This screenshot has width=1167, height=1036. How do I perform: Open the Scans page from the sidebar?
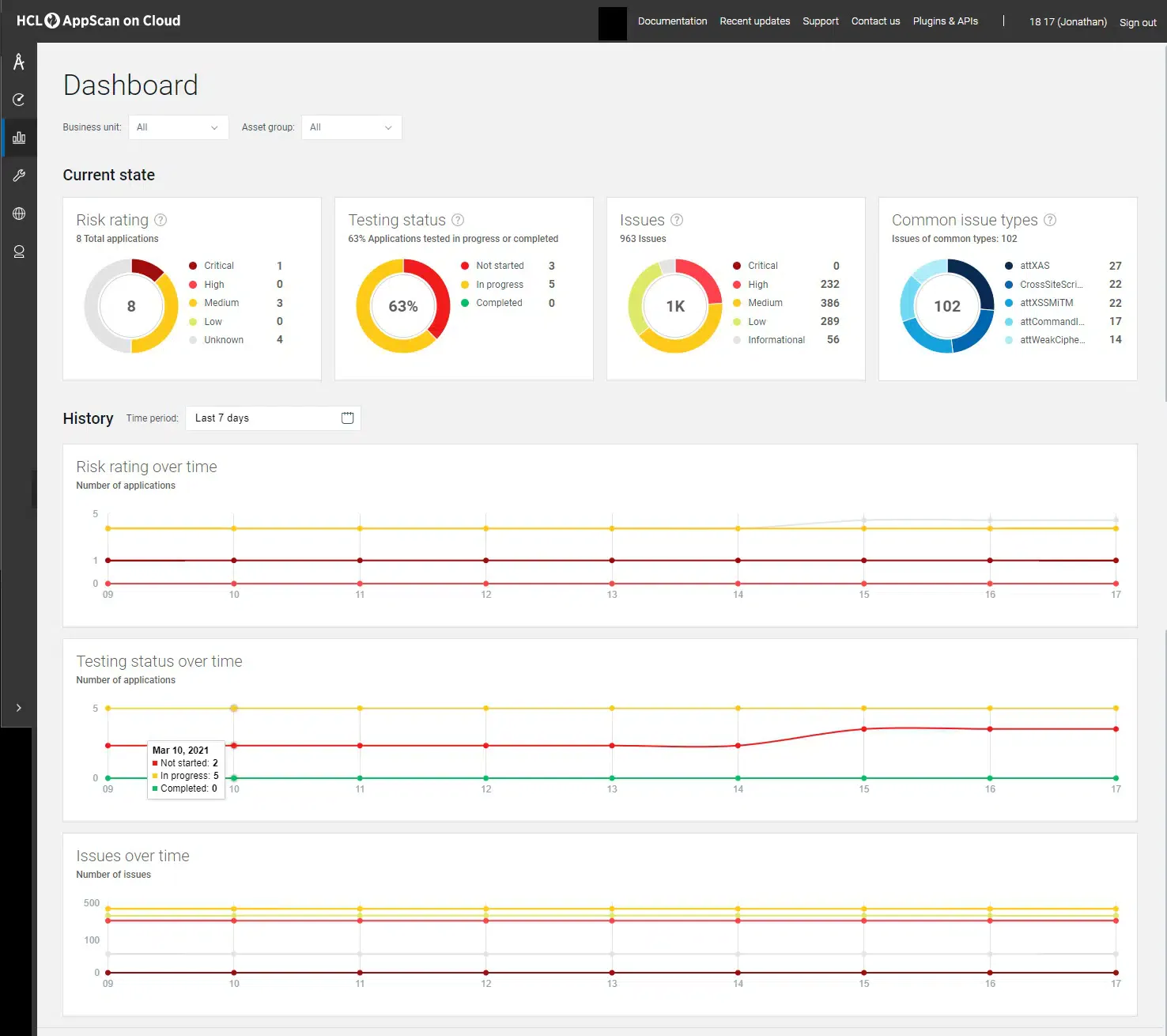pyautogui.click(x=19, y=100)
